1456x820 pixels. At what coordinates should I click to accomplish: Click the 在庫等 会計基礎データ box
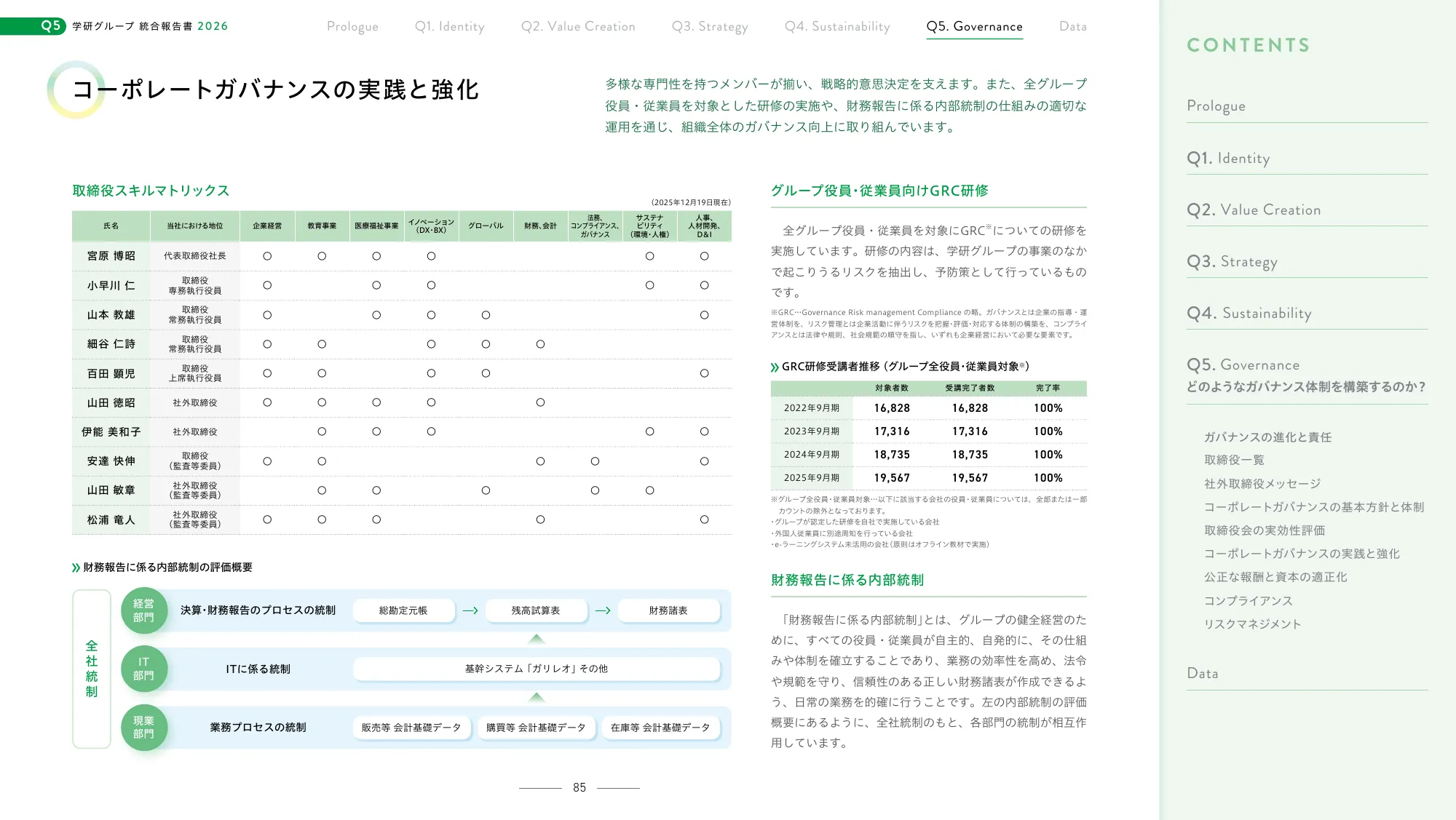point(660,728)
